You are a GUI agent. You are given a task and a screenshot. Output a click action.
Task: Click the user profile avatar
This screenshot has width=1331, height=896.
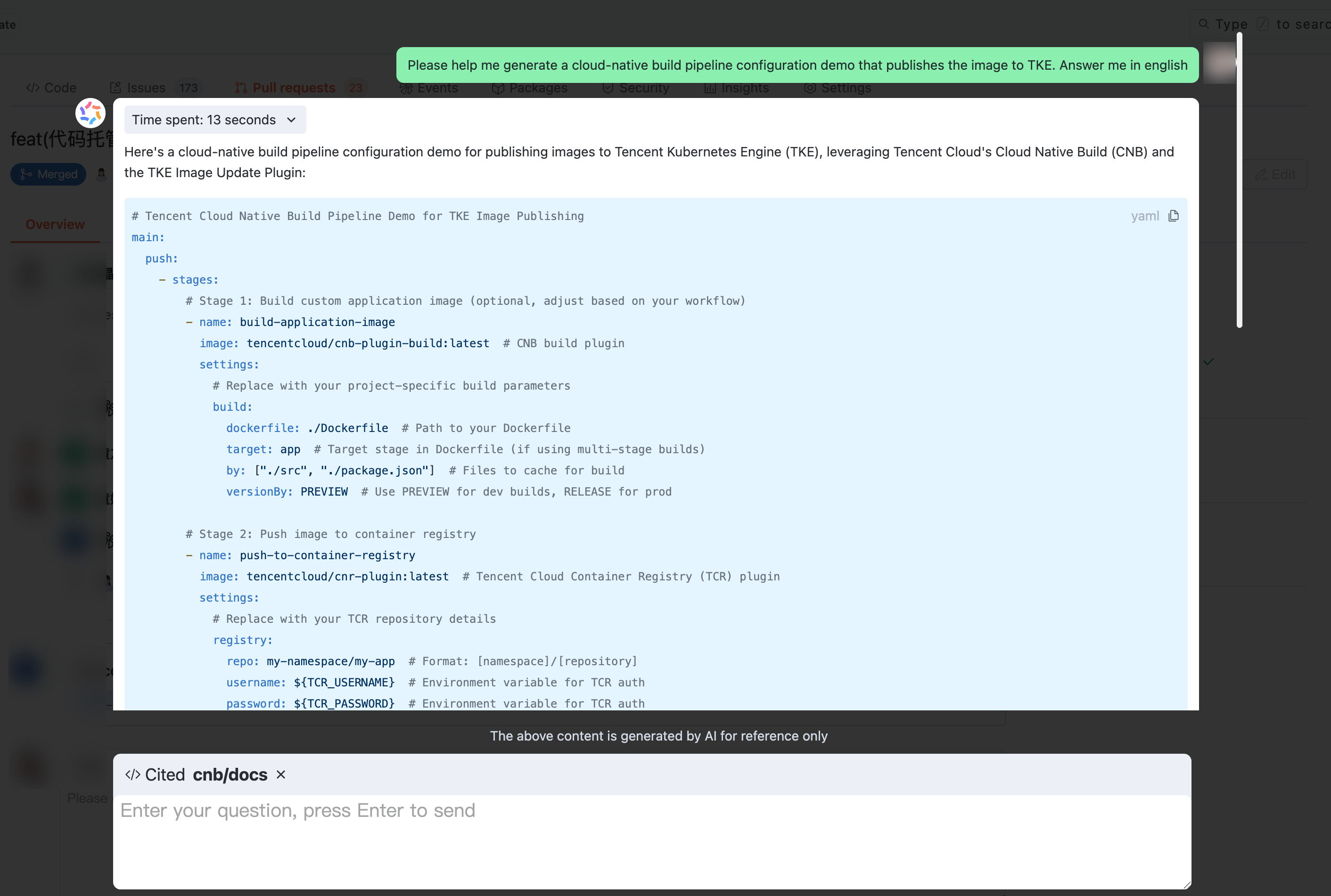(x=1219, y=63)
